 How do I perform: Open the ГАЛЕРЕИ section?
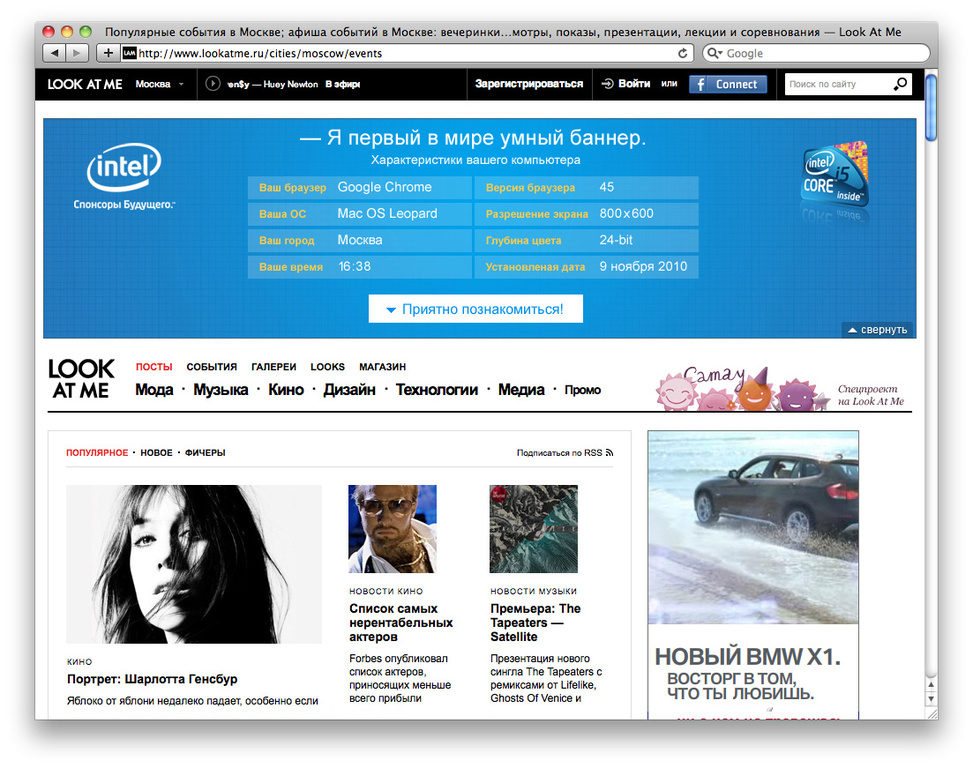pos(274,367)
